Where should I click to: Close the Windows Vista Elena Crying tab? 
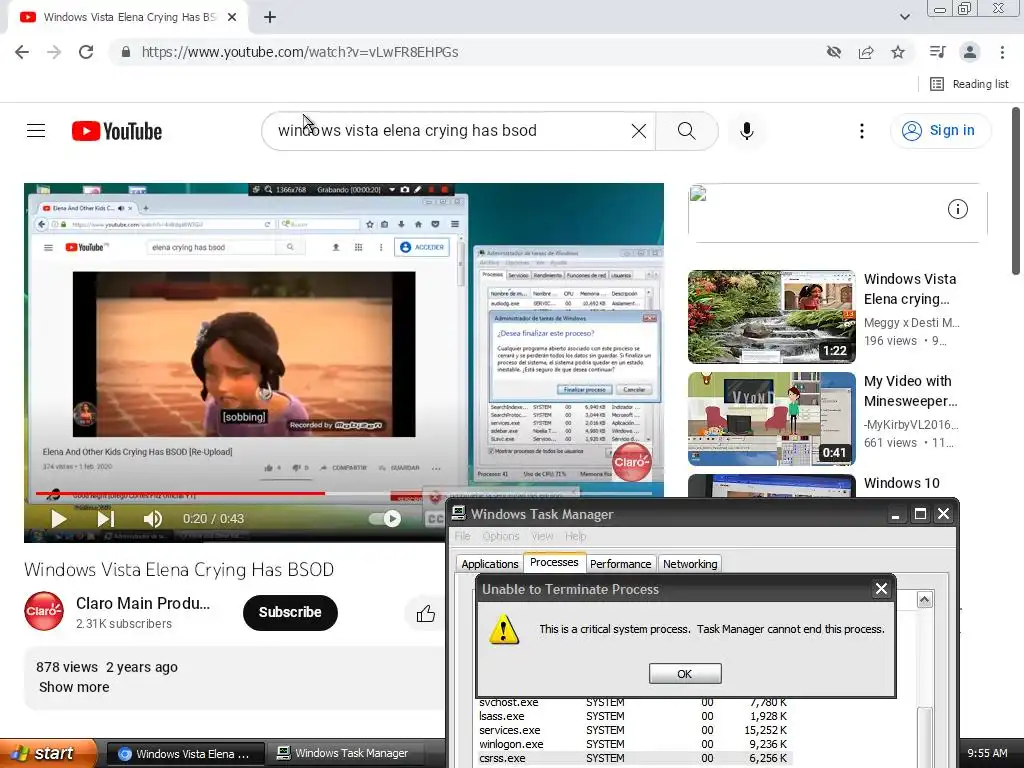coord(232,18)
